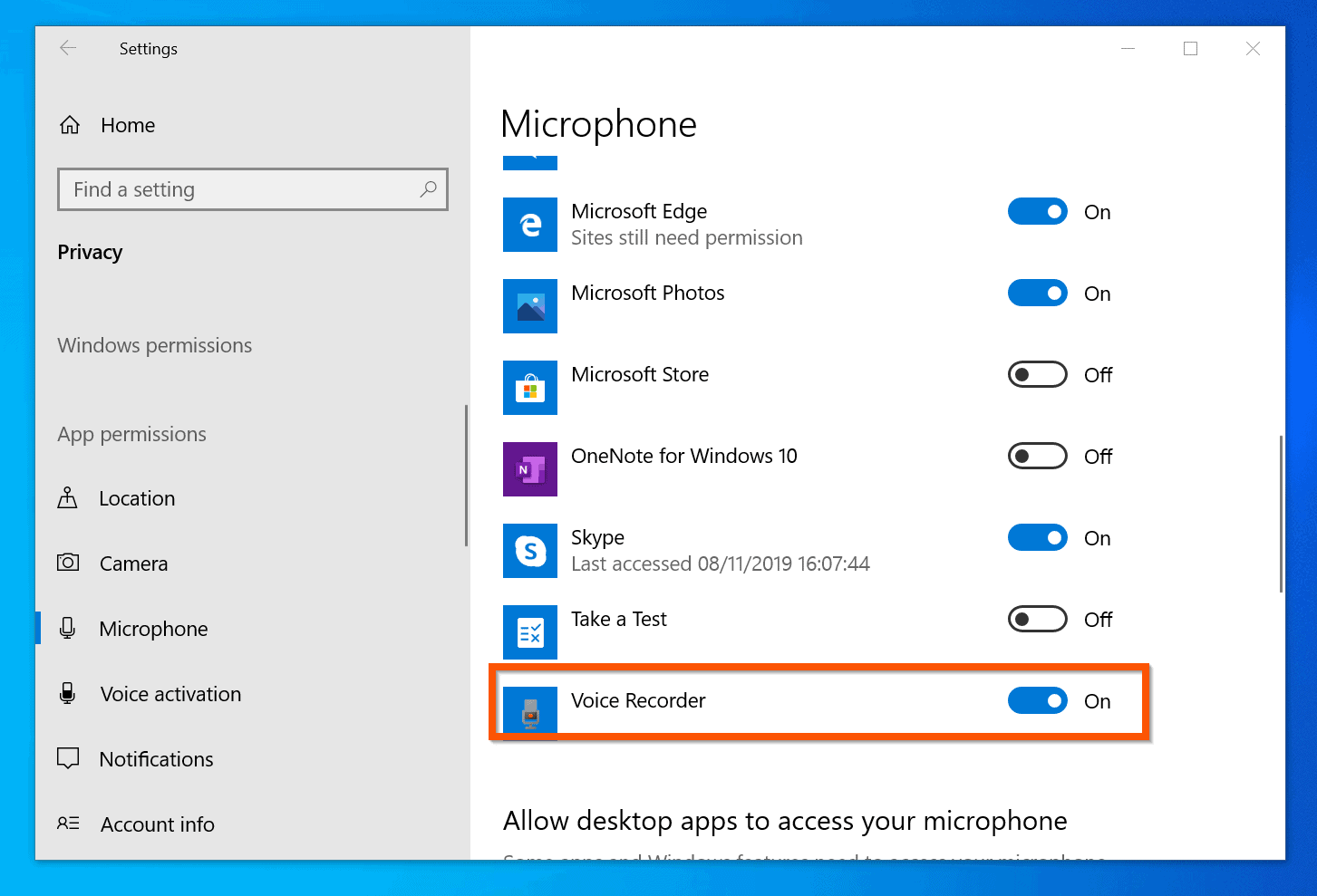Screen dimensions: 1317x896
Task: Close the Settings window
Action: coord(1253,49)
